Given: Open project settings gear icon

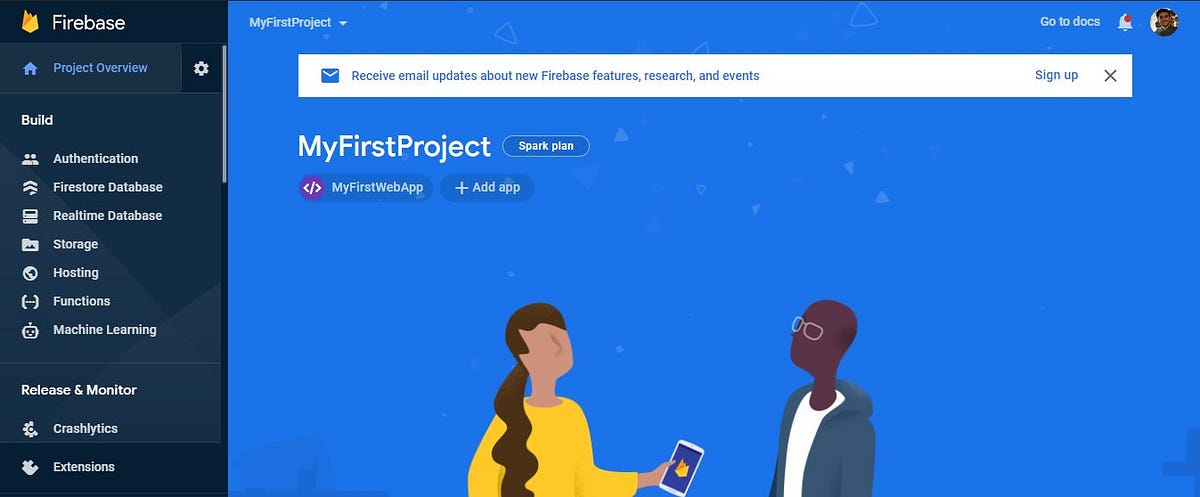Looking at the screenshot, I should coord(201,68).
